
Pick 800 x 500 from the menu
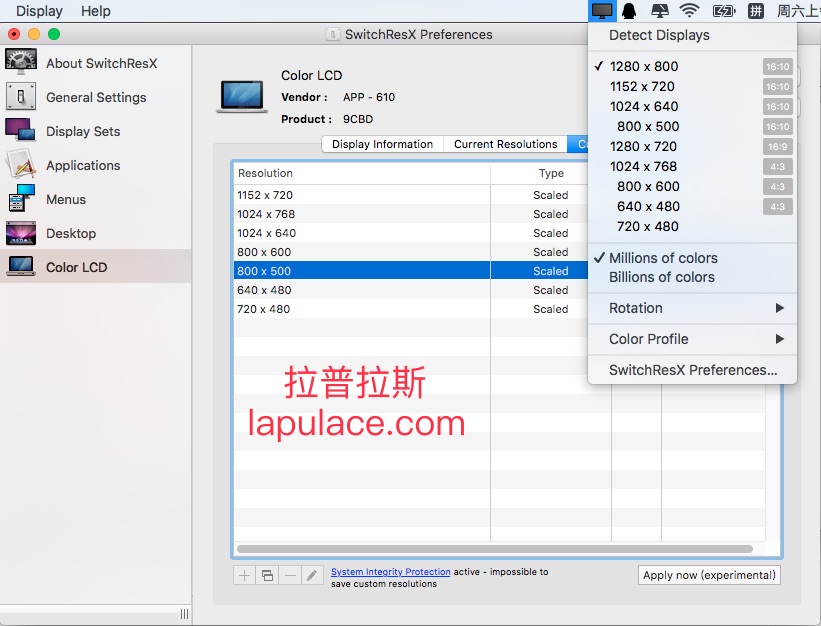click(x=692, y=126)
